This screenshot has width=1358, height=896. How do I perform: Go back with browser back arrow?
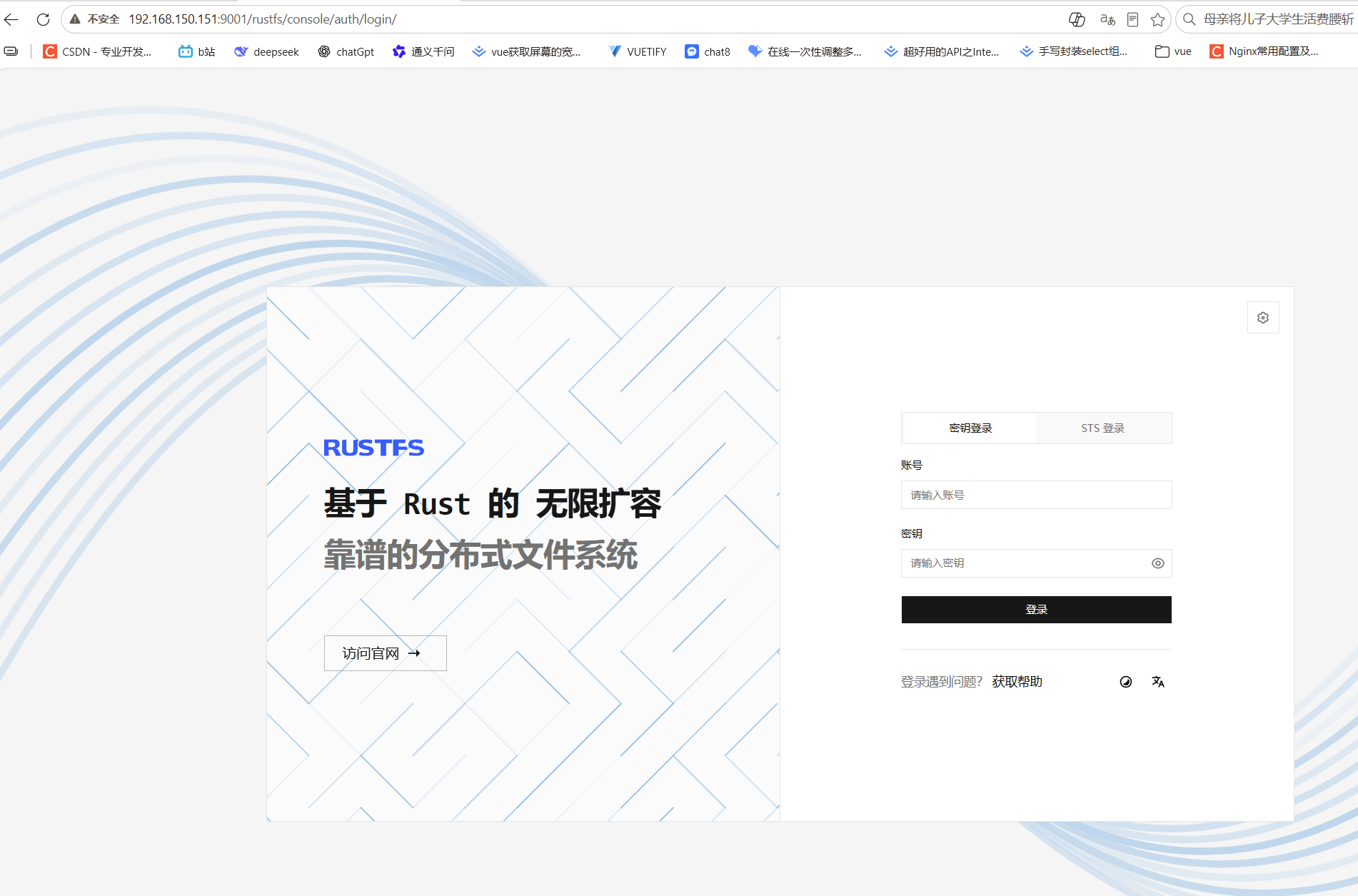[x=12, y=19]
